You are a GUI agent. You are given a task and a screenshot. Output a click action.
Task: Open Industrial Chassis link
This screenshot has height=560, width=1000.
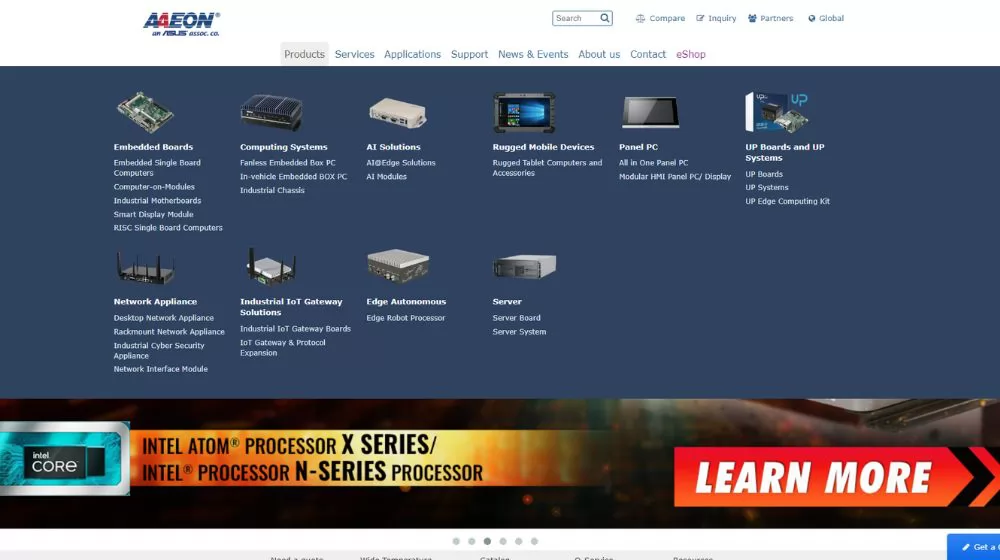pos(272,190)
